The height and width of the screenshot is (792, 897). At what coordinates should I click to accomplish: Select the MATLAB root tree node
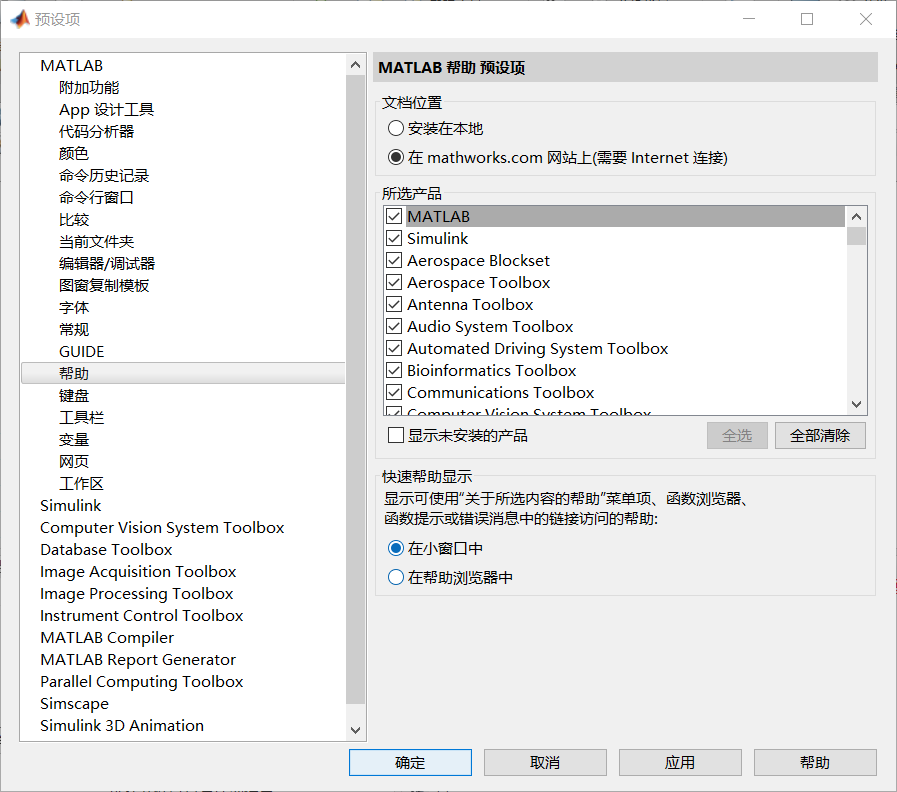pos(72,66)
